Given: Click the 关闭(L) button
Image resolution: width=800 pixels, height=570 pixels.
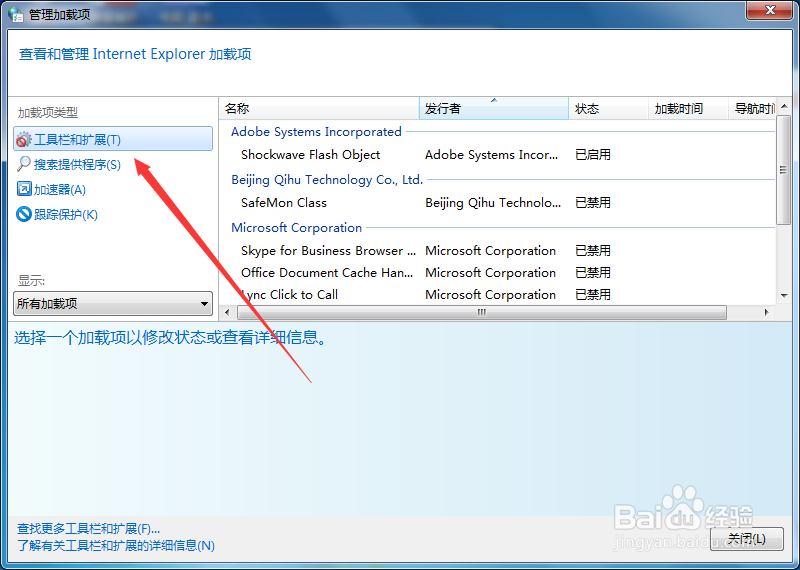Looking at the screenshot, I should pyautogui.click(x=746, y=538).
